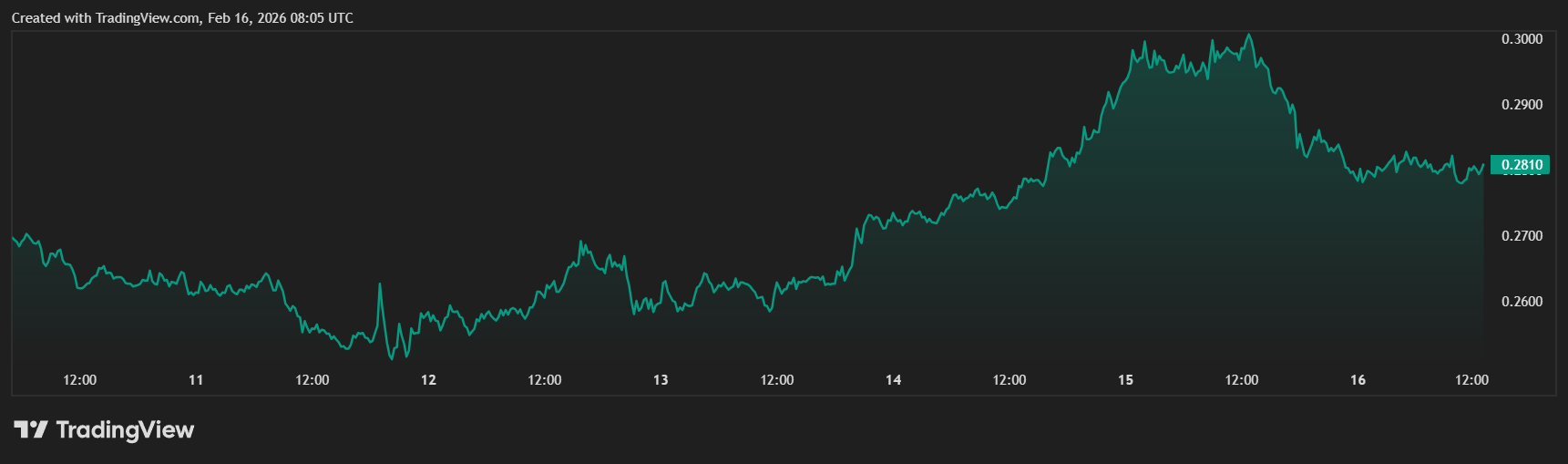The width and height of the screenshot is (1568, 464).
Task: Click the 0.2900 price axis label
Action: coord(1522,105)
